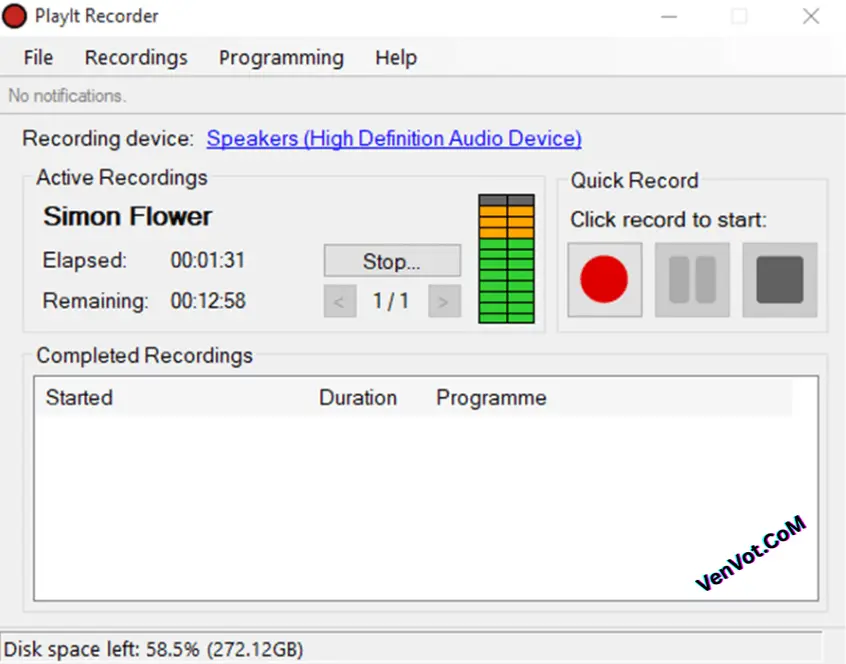The width and height of the screenshot is (846, 664).
Task: Click the 'Simon Flower' recording title
Action: click(127, 216)
